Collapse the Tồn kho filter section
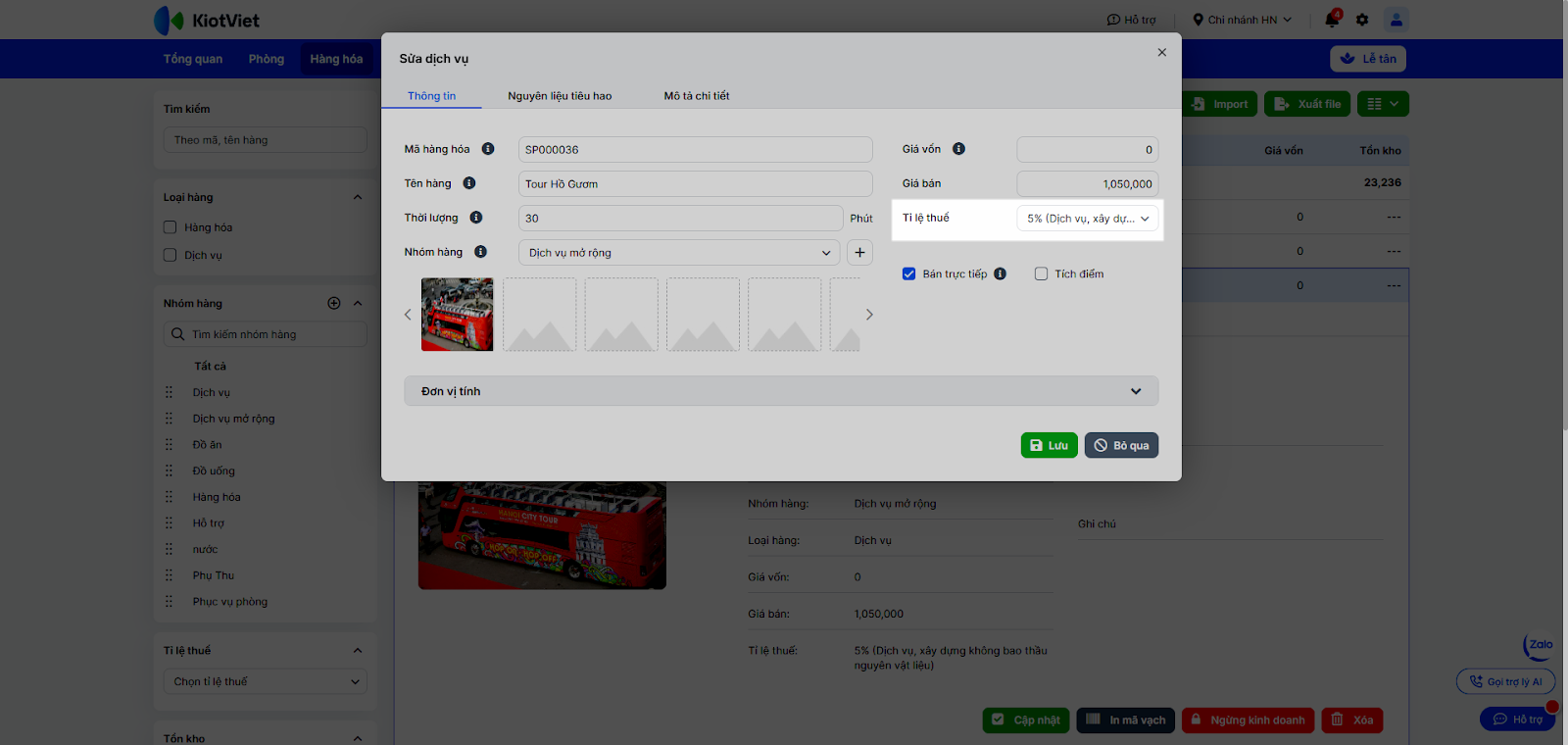Screen dimensions: 1568x745 pos(358,738)
